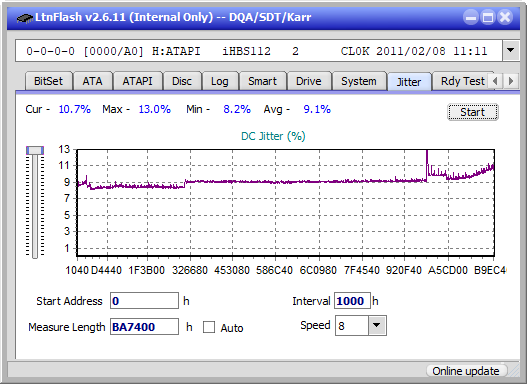This screenshot has width=527, height=384.
Task: Switch to the System tab
Action: tap(359, 81)
